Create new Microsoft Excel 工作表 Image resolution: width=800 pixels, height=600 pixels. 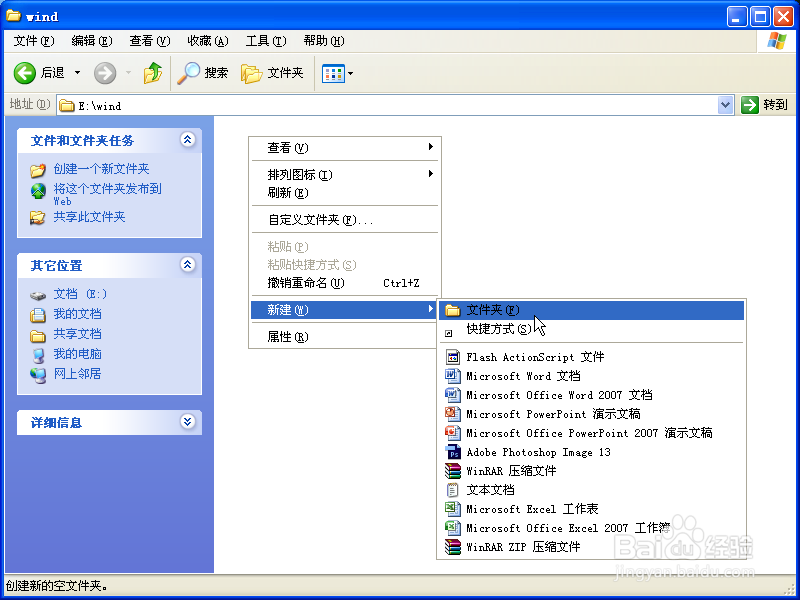click(591, 509)
